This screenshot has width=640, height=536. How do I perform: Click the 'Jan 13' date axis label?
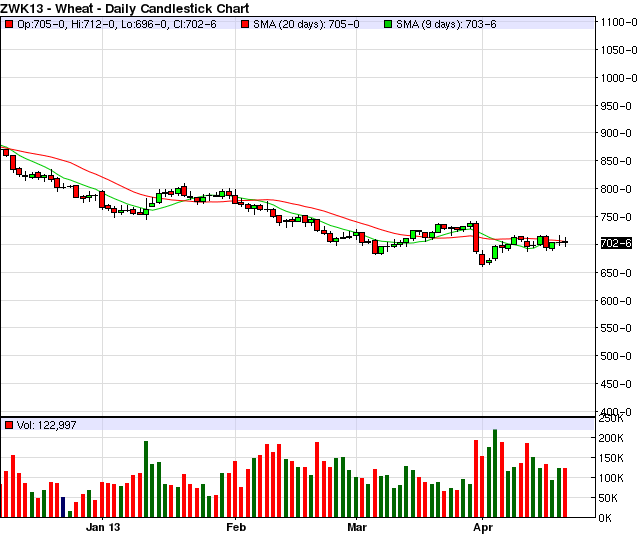tap(103, 527)
